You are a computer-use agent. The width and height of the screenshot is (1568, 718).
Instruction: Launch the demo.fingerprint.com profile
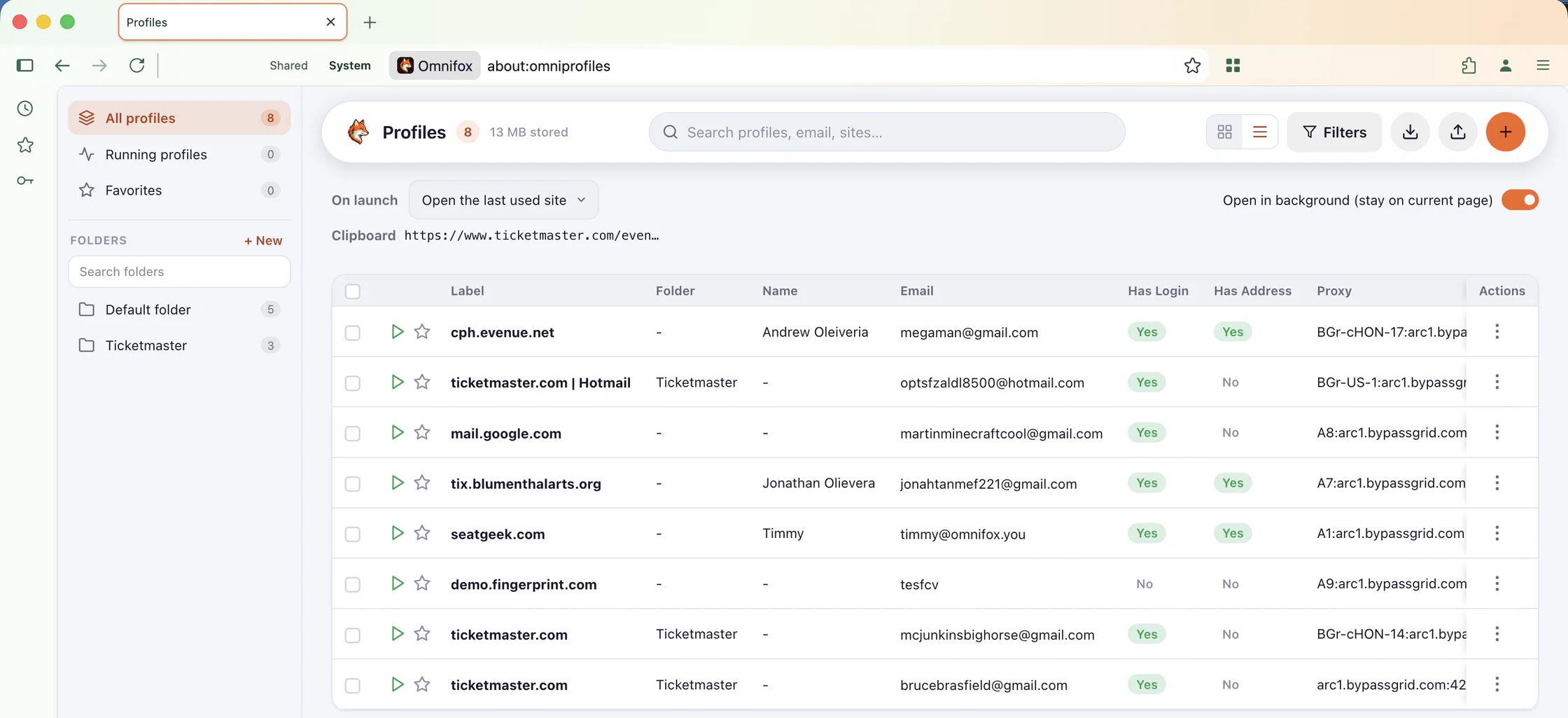[x=397, y=584]
